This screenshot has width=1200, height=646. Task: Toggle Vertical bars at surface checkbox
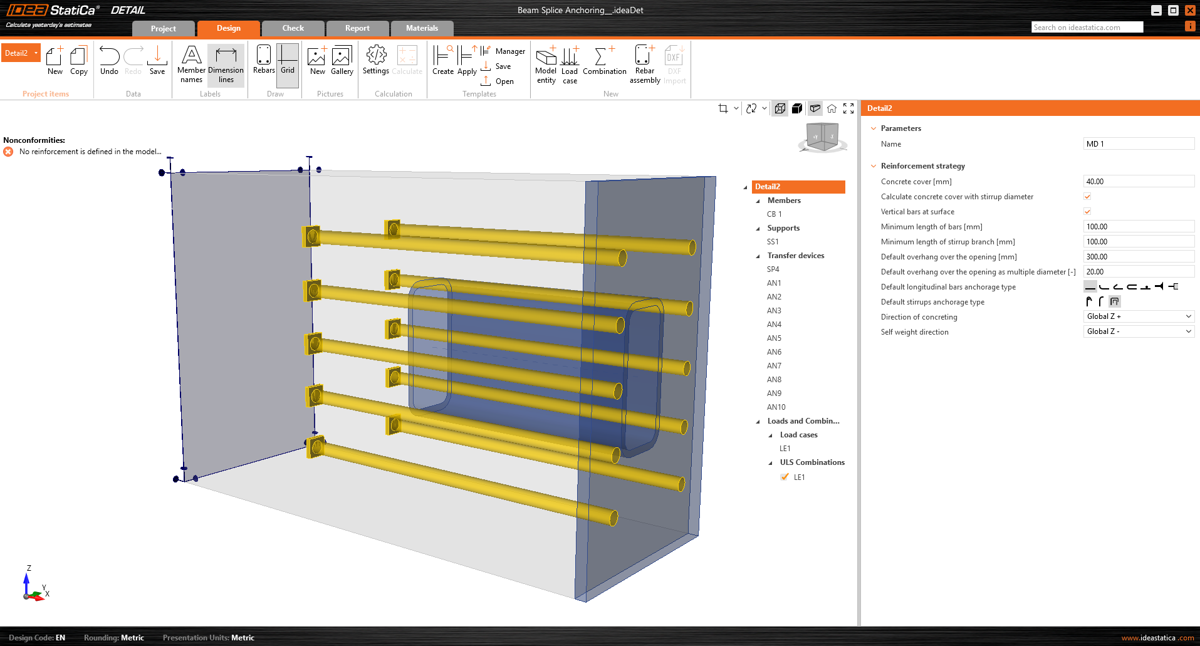(x=1087, y=212)
